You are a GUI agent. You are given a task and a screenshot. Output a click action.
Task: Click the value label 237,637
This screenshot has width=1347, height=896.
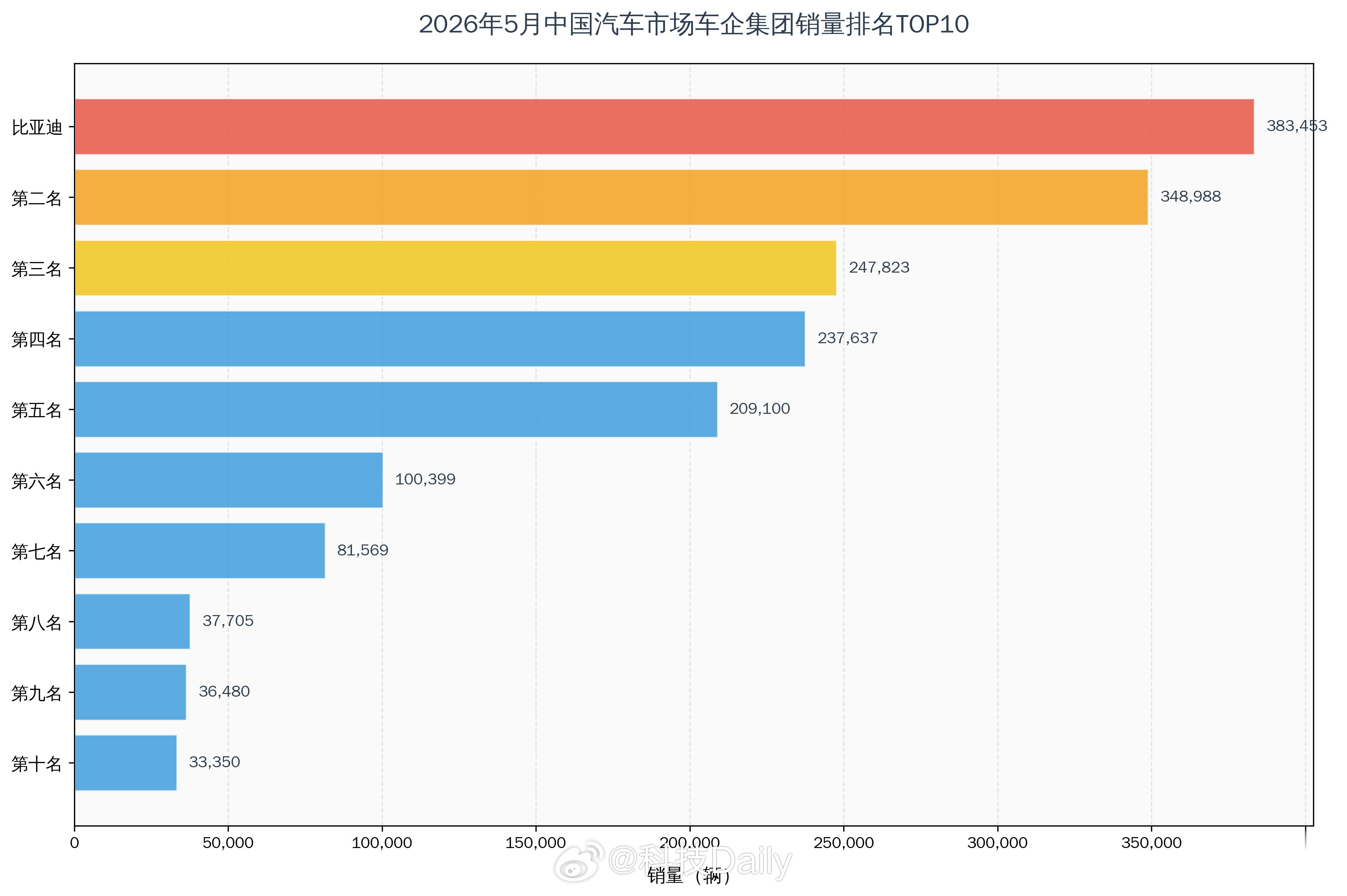(x=847, y=338)
